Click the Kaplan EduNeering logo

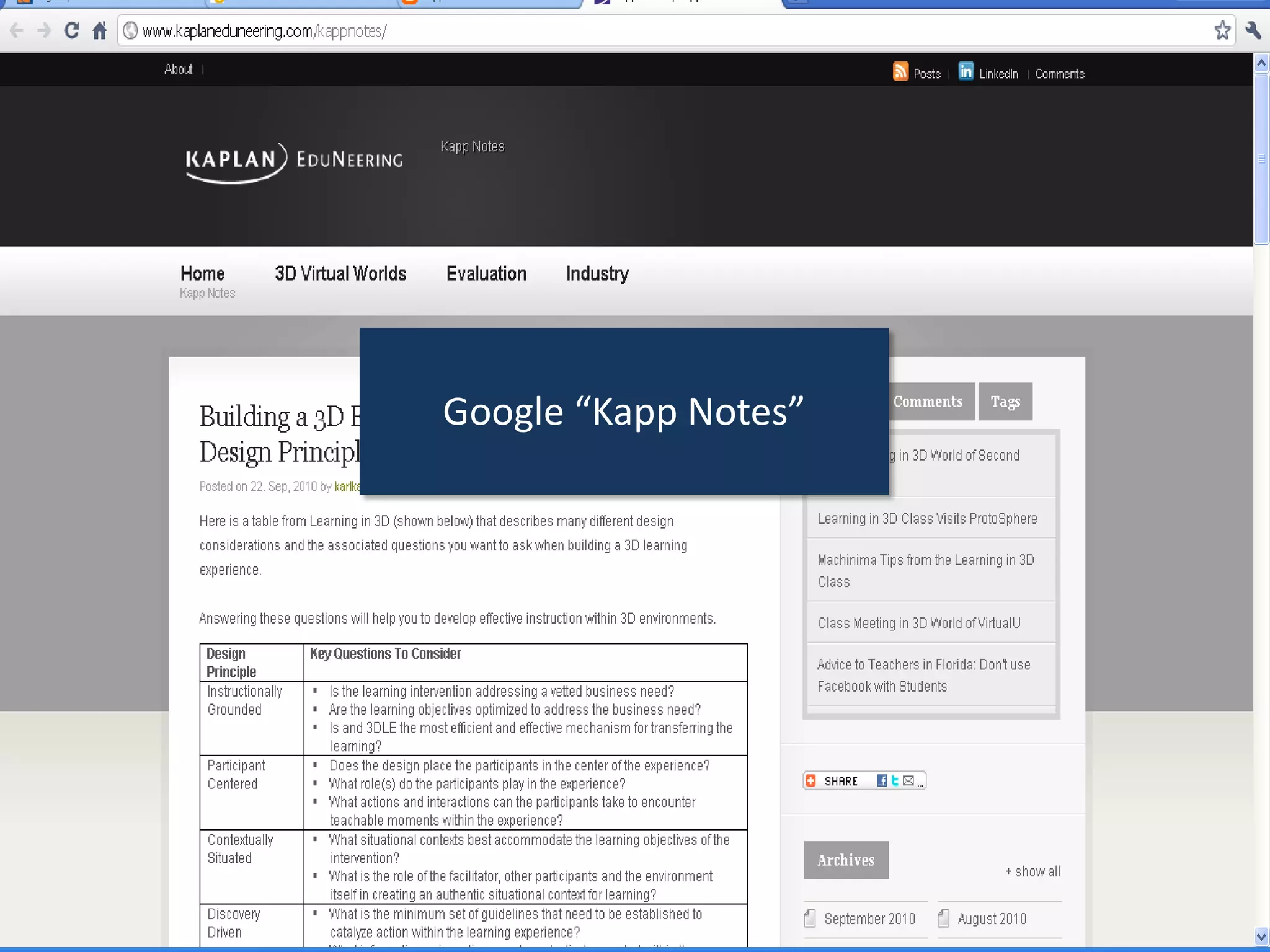294,162
